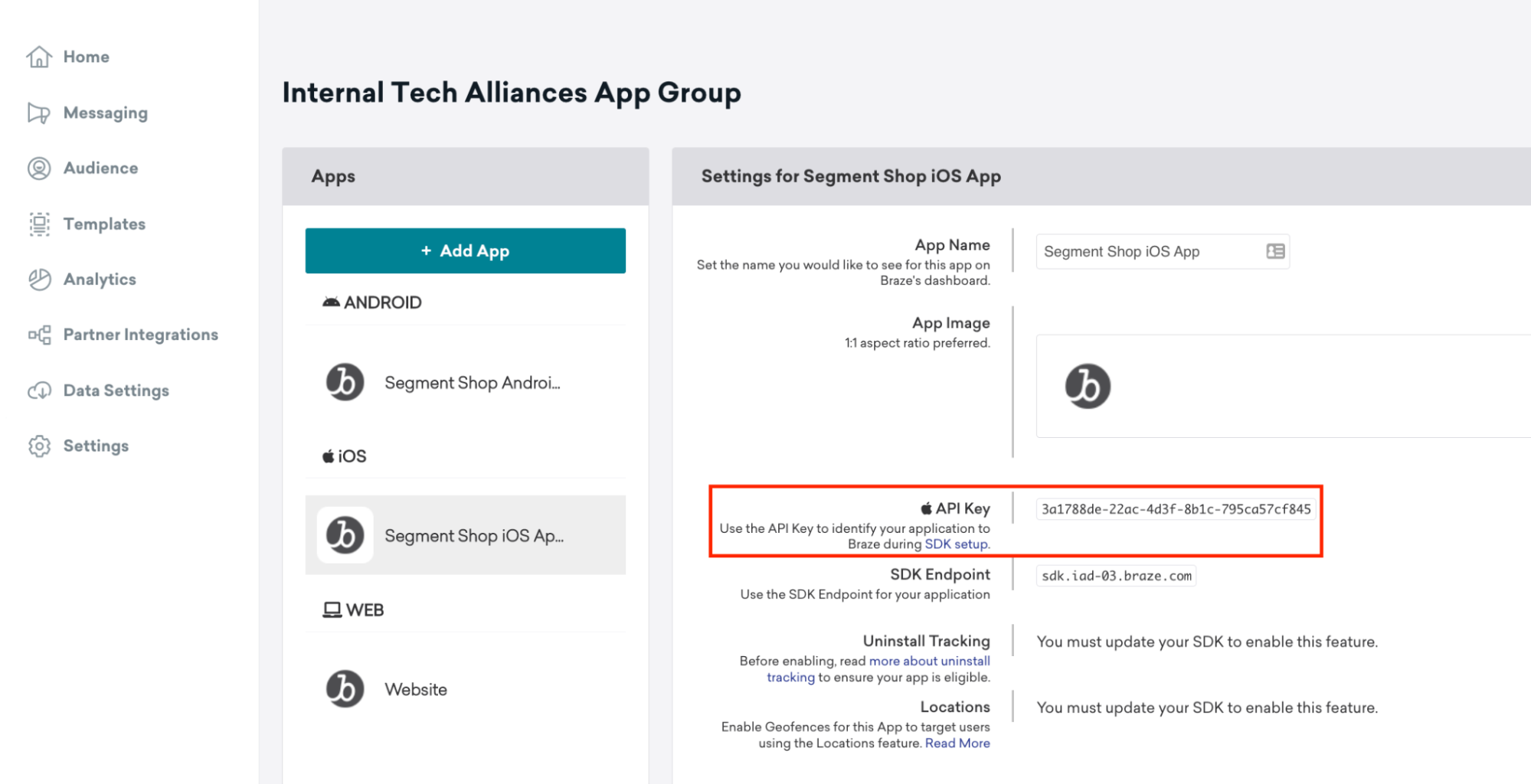Click the Templates layout icon
The image size is (1531, 784).
[x=39, y=224]
